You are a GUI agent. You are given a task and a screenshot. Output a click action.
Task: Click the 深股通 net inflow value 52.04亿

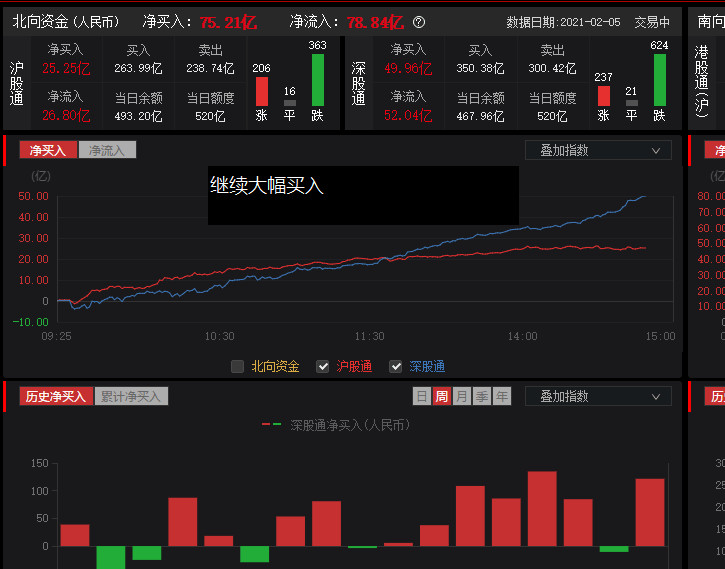tap(408, 115)
